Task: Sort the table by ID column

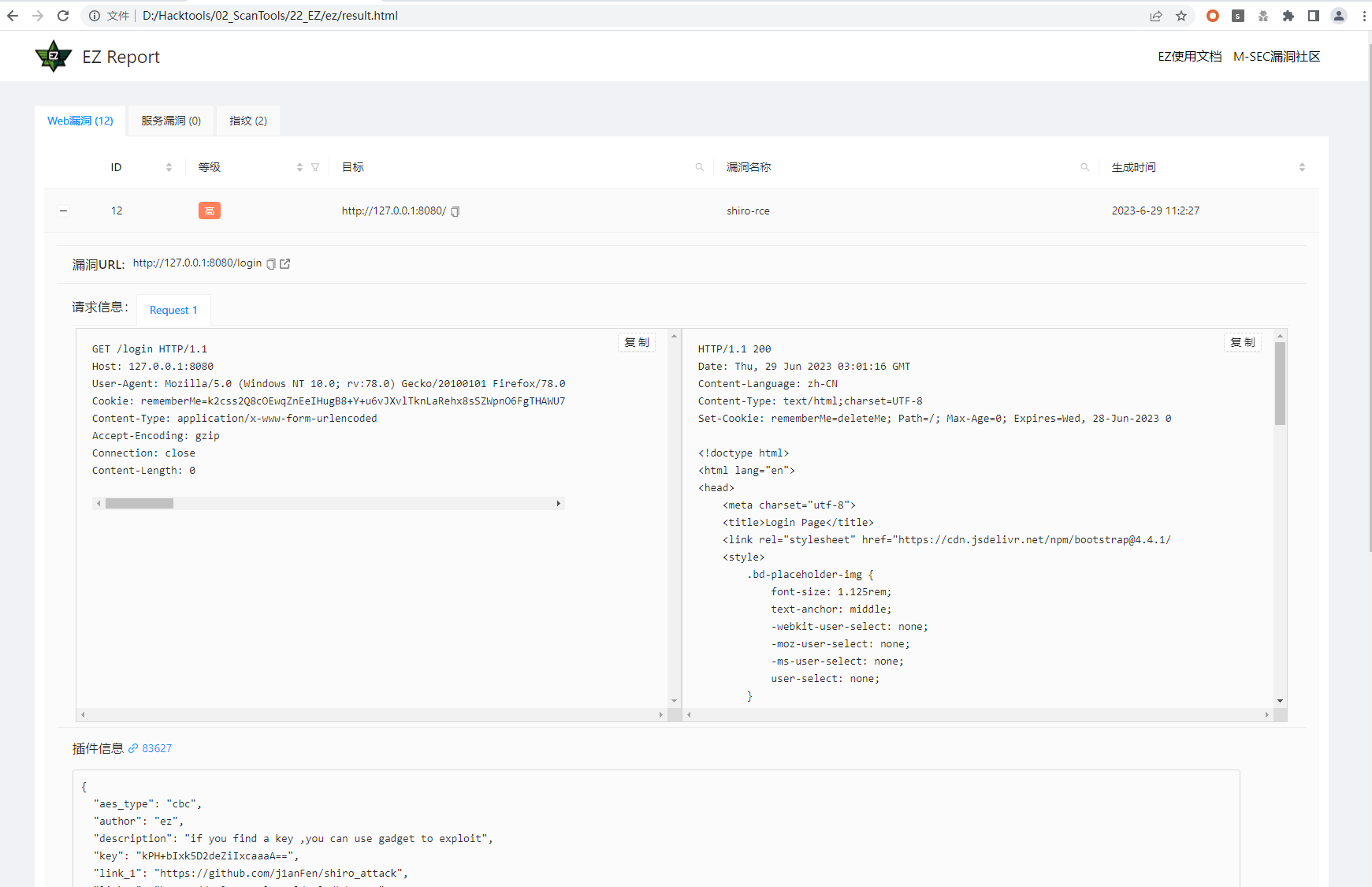Action: tap(169, 167)
